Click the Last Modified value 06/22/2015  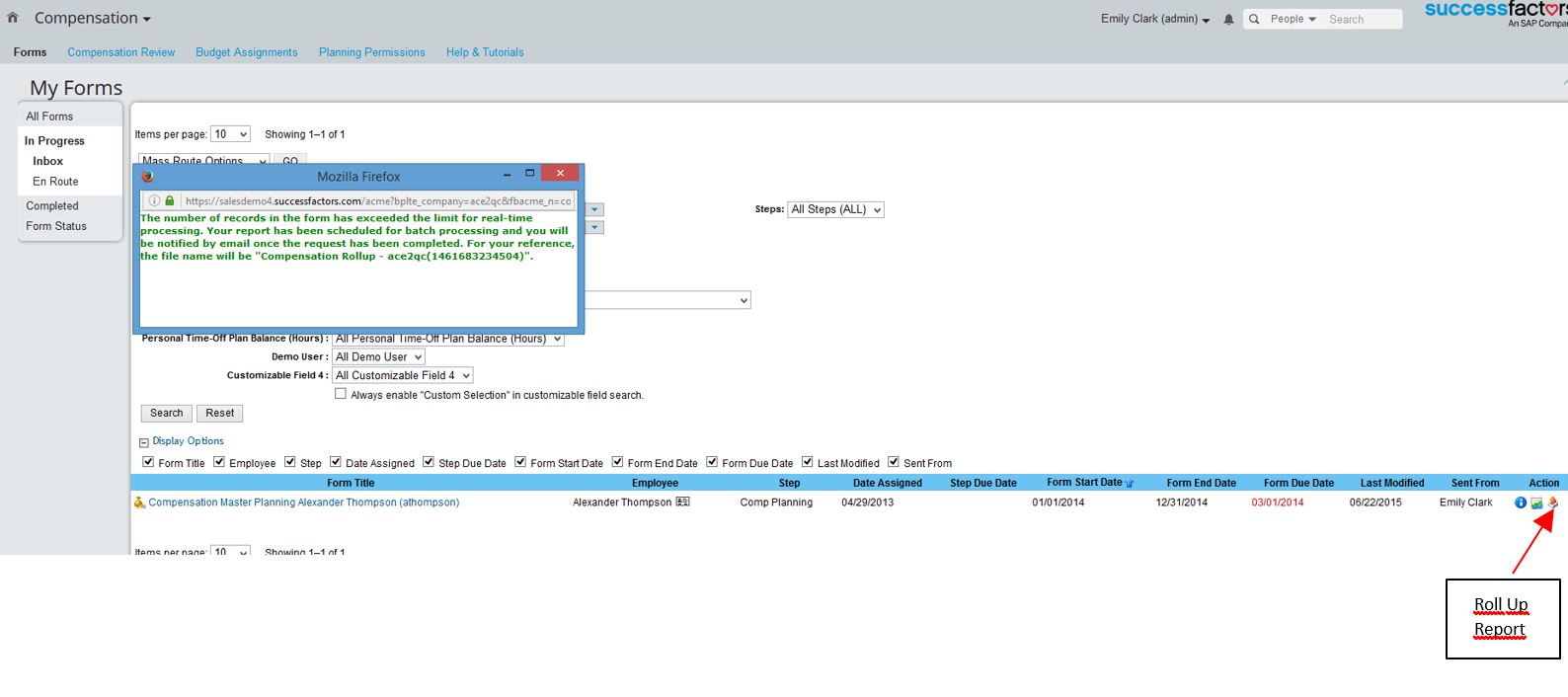coord(1375,503)
